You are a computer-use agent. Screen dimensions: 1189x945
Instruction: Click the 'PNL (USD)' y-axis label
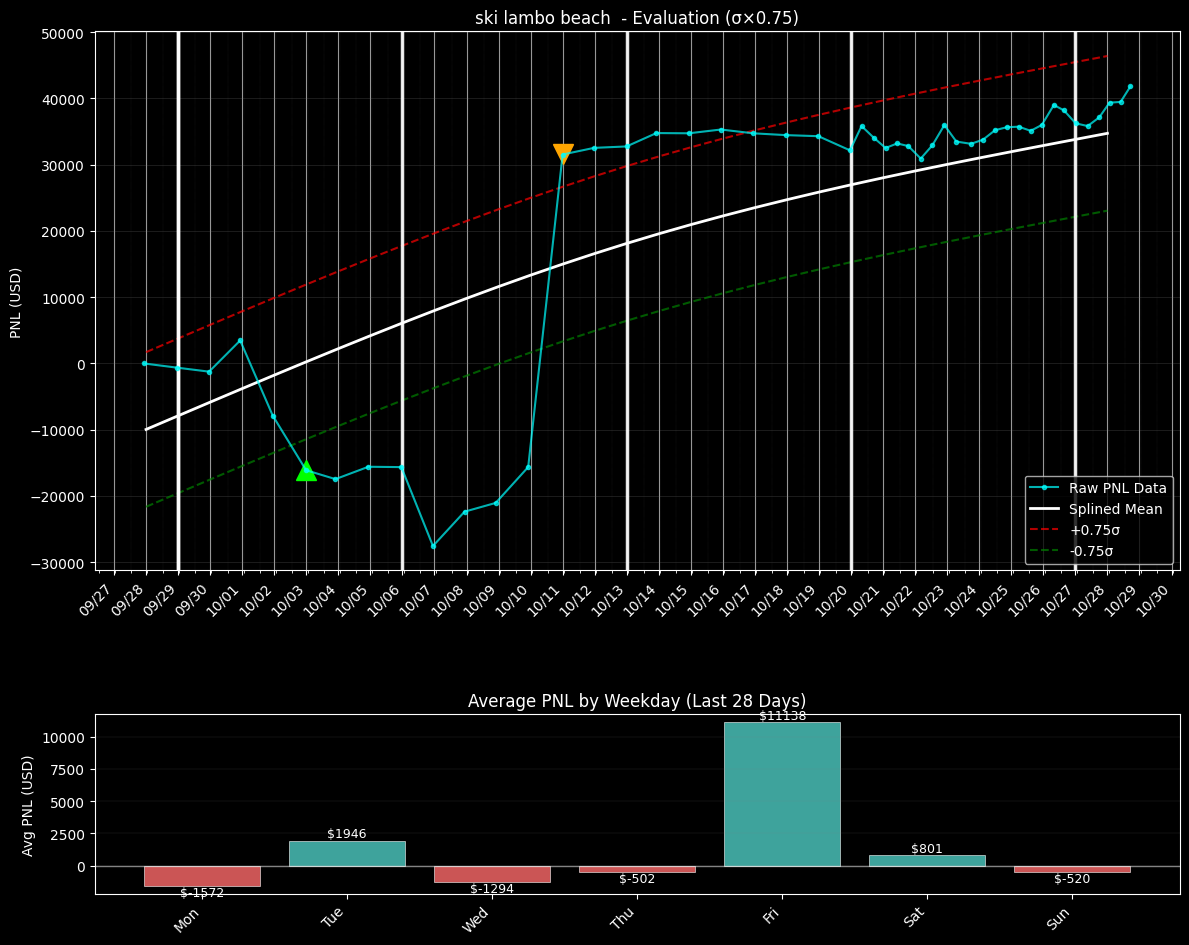tap(16, 302)
